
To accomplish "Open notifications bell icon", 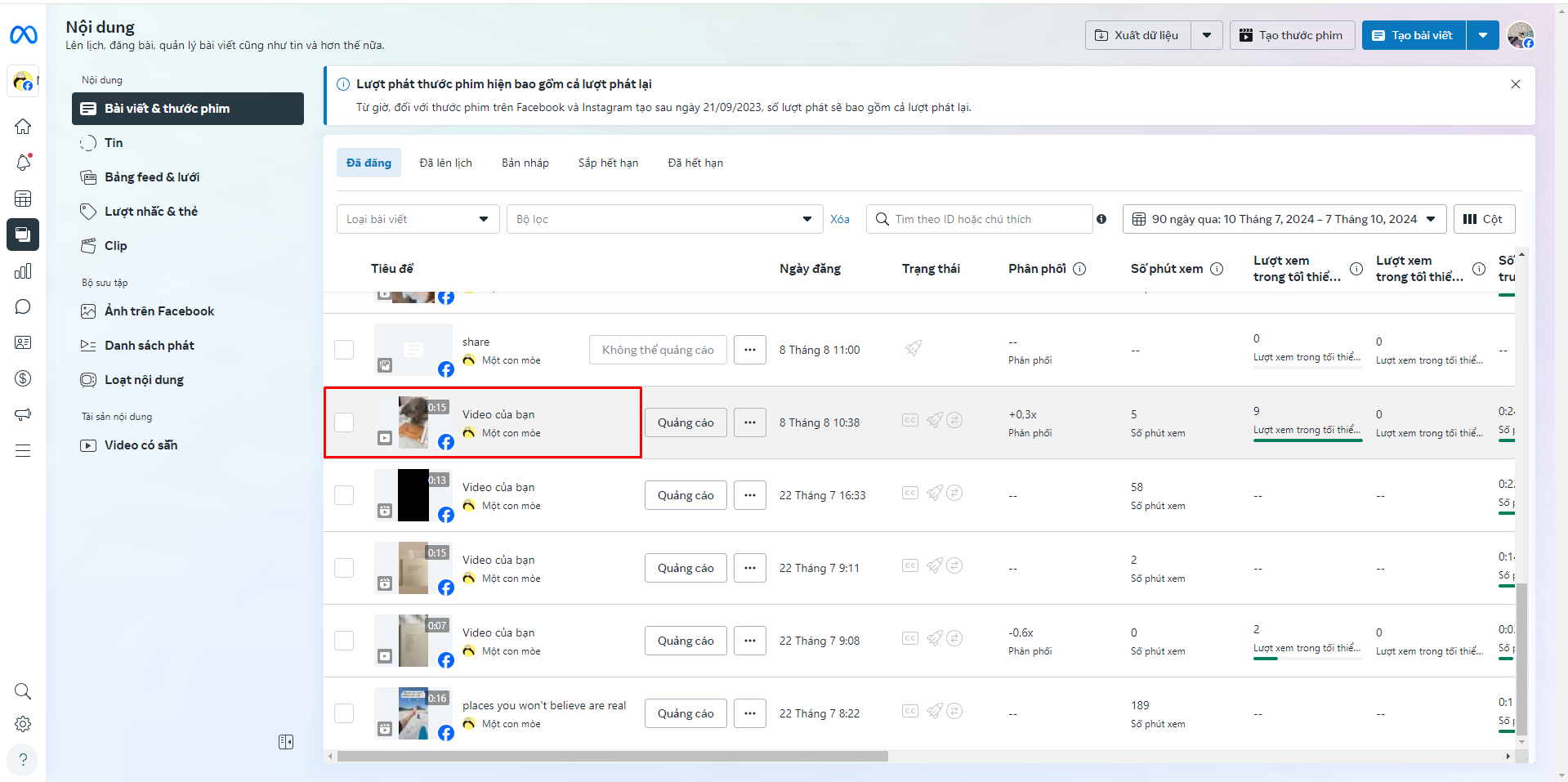I will coord(23,163).
